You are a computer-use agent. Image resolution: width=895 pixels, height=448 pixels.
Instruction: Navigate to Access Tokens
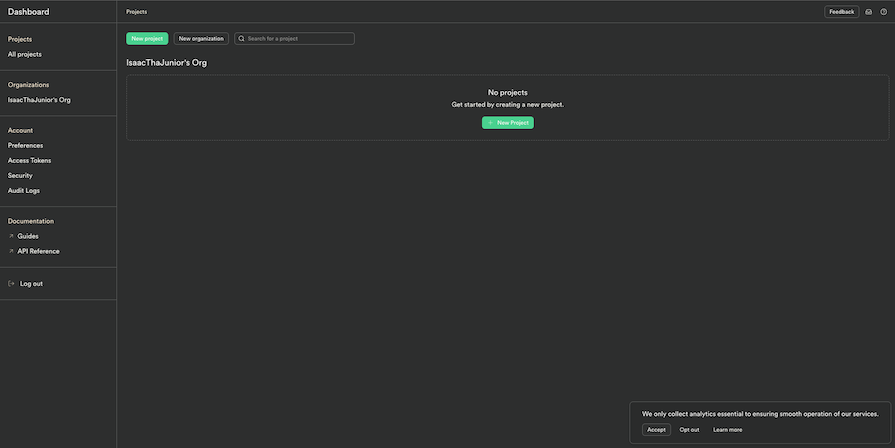coord(29,160)
